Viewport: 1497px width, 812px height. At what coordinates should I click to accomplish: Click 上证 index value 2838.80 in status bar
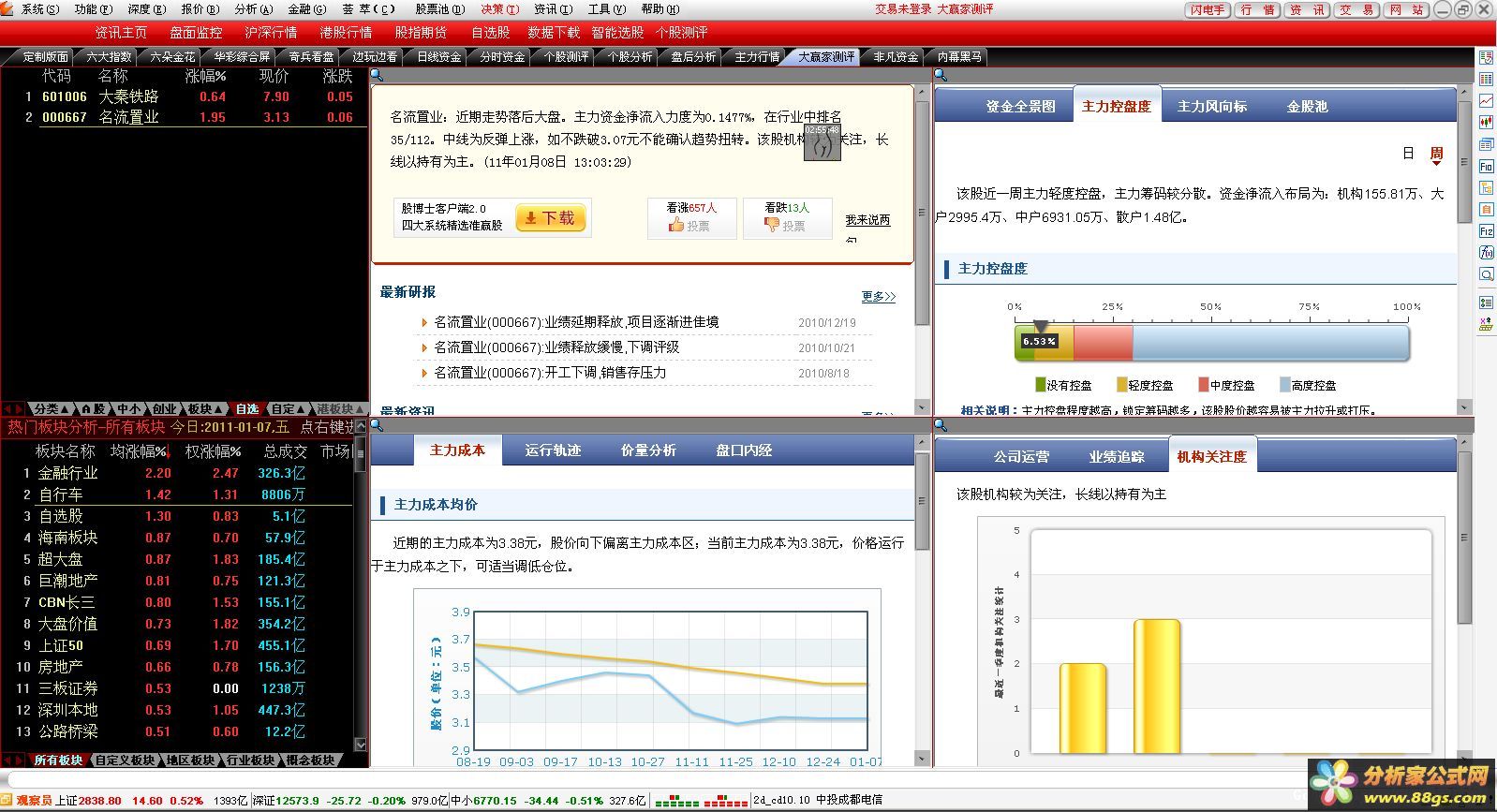[x=100, y=801]
